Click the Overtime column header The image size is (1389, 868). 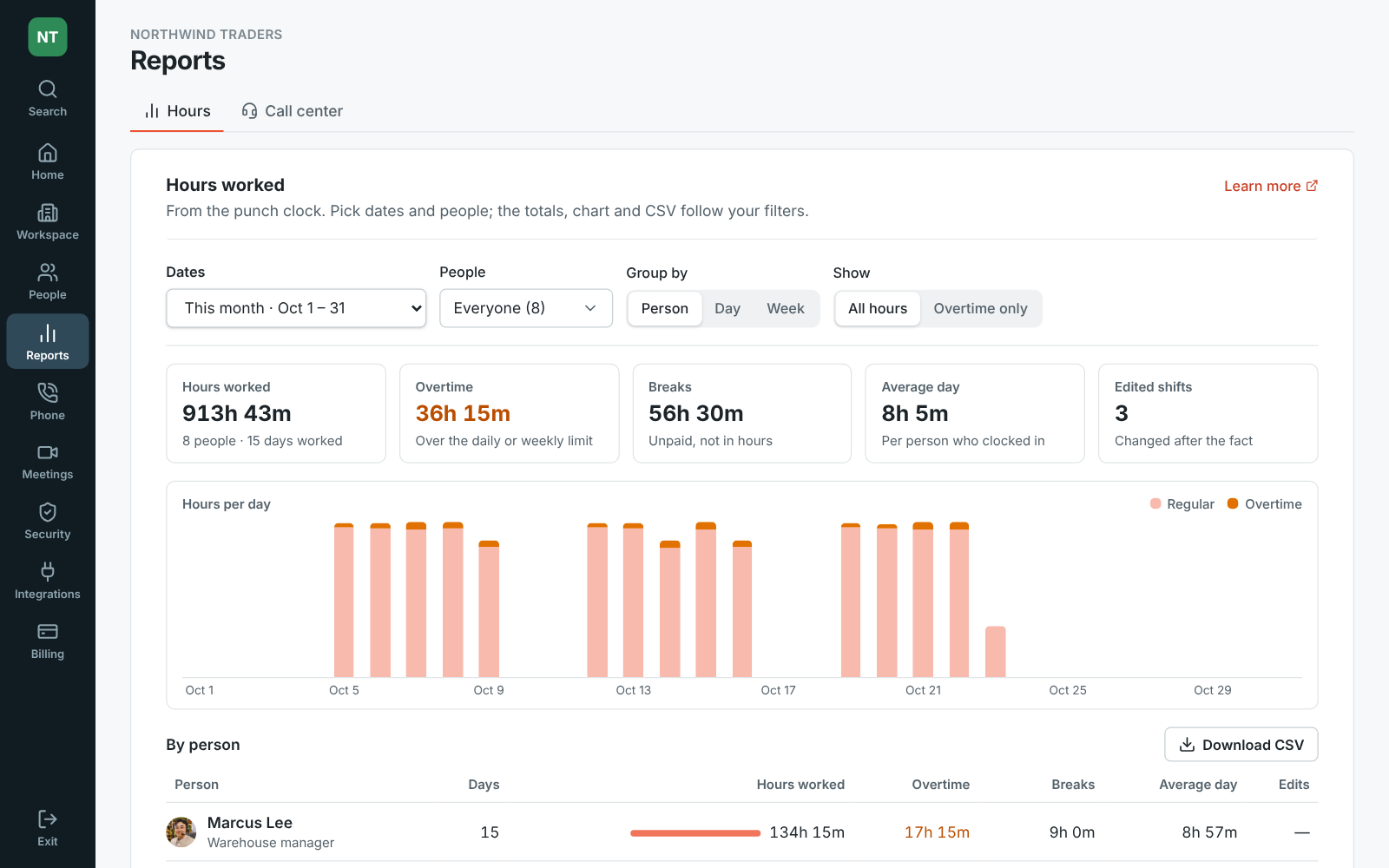[941, 785]
